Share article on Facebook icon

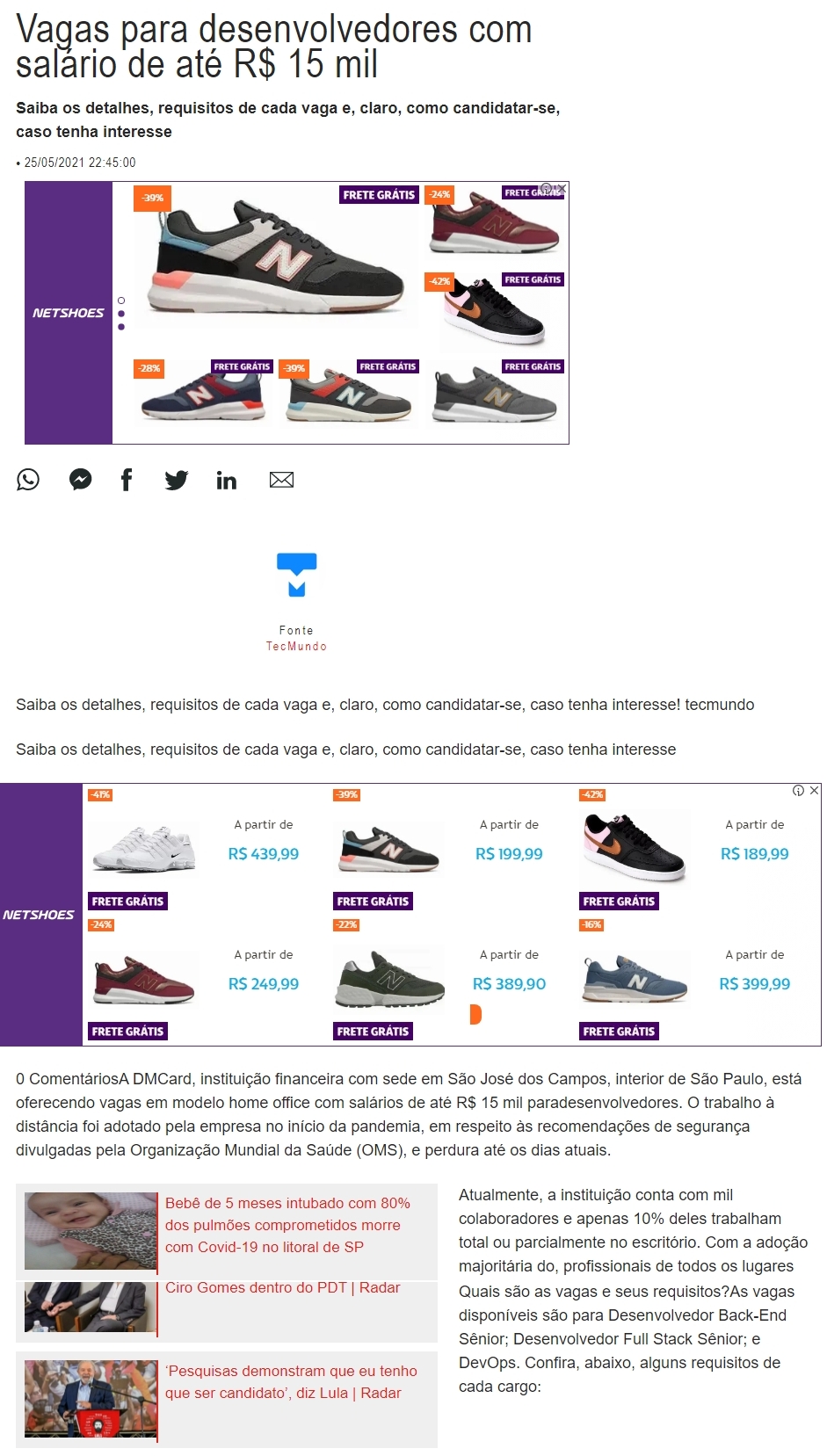[x=127, y=480]
